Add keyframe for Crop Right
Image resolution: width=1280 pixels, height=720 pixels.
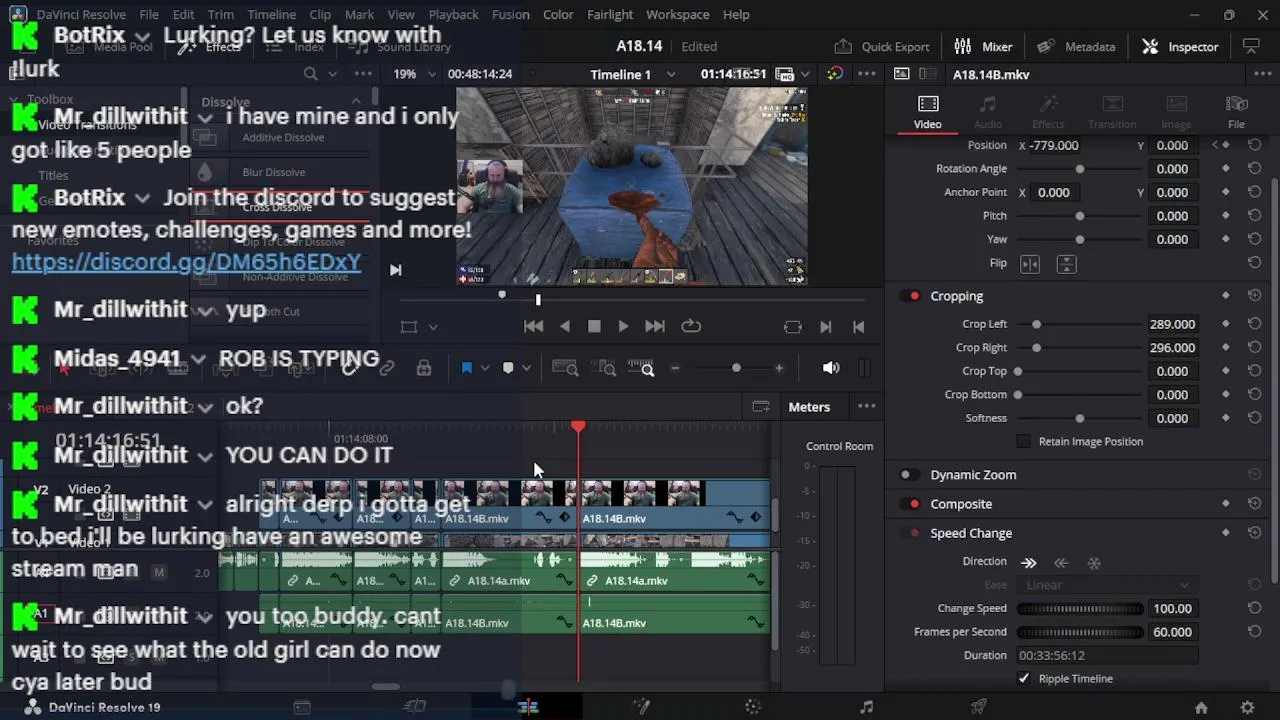click(1226, 348)
